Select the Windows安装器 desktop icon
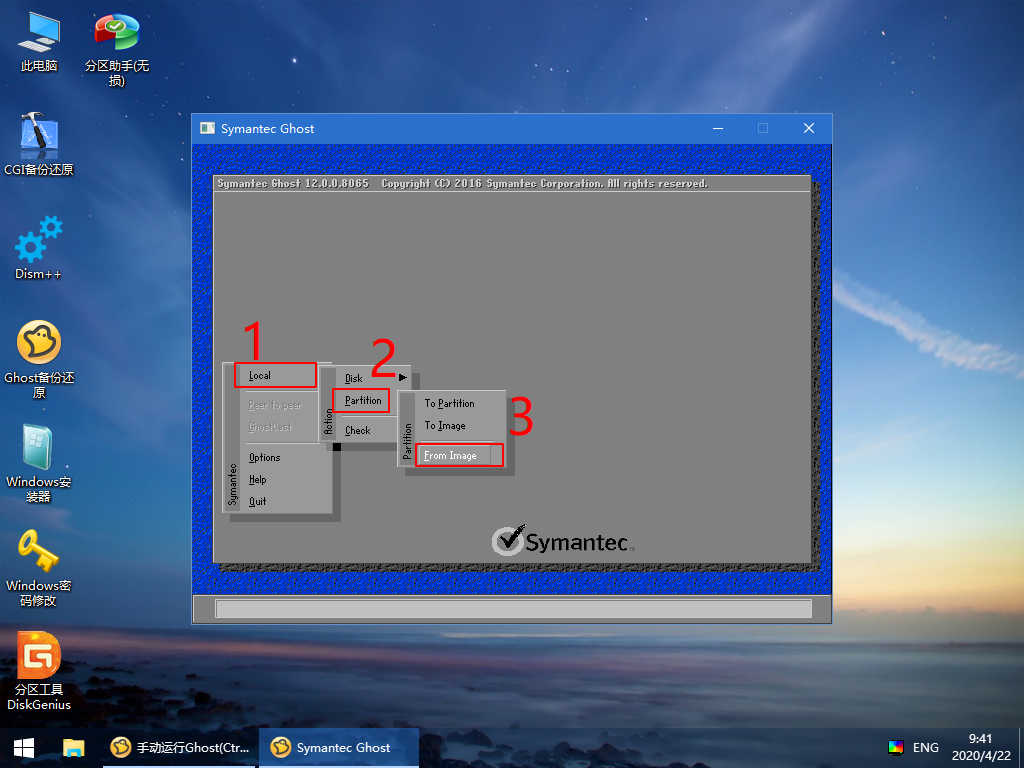This screenshot has height=768, width=1024. (39, 464)
